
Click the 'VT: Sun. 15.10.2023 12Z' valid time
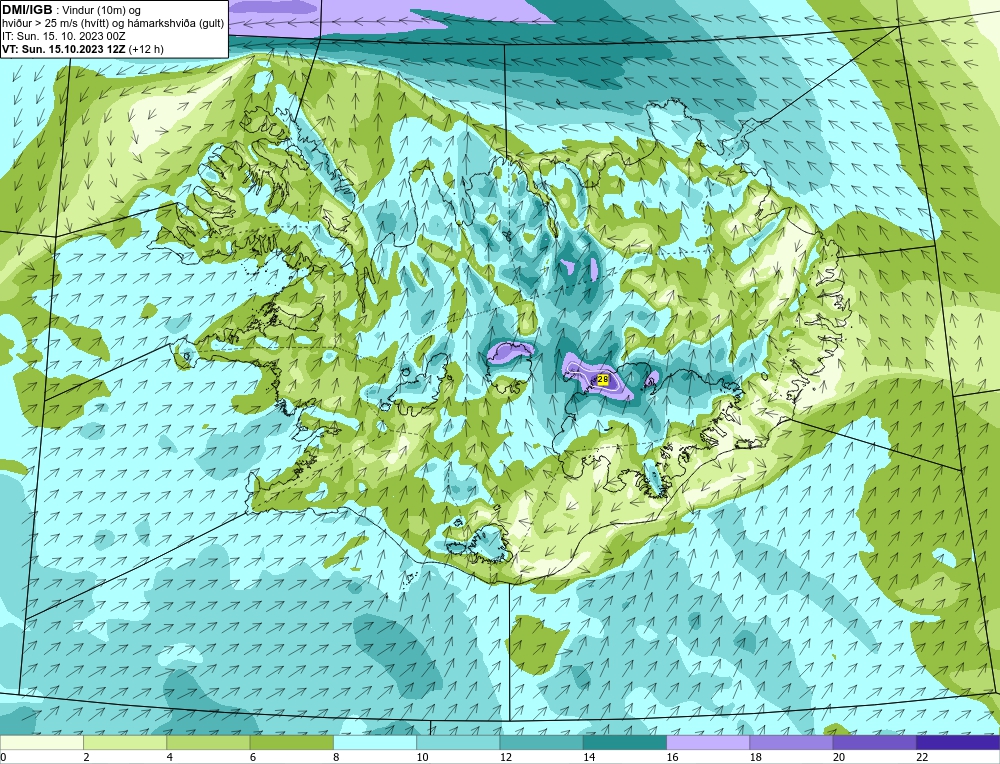(64, 49)
